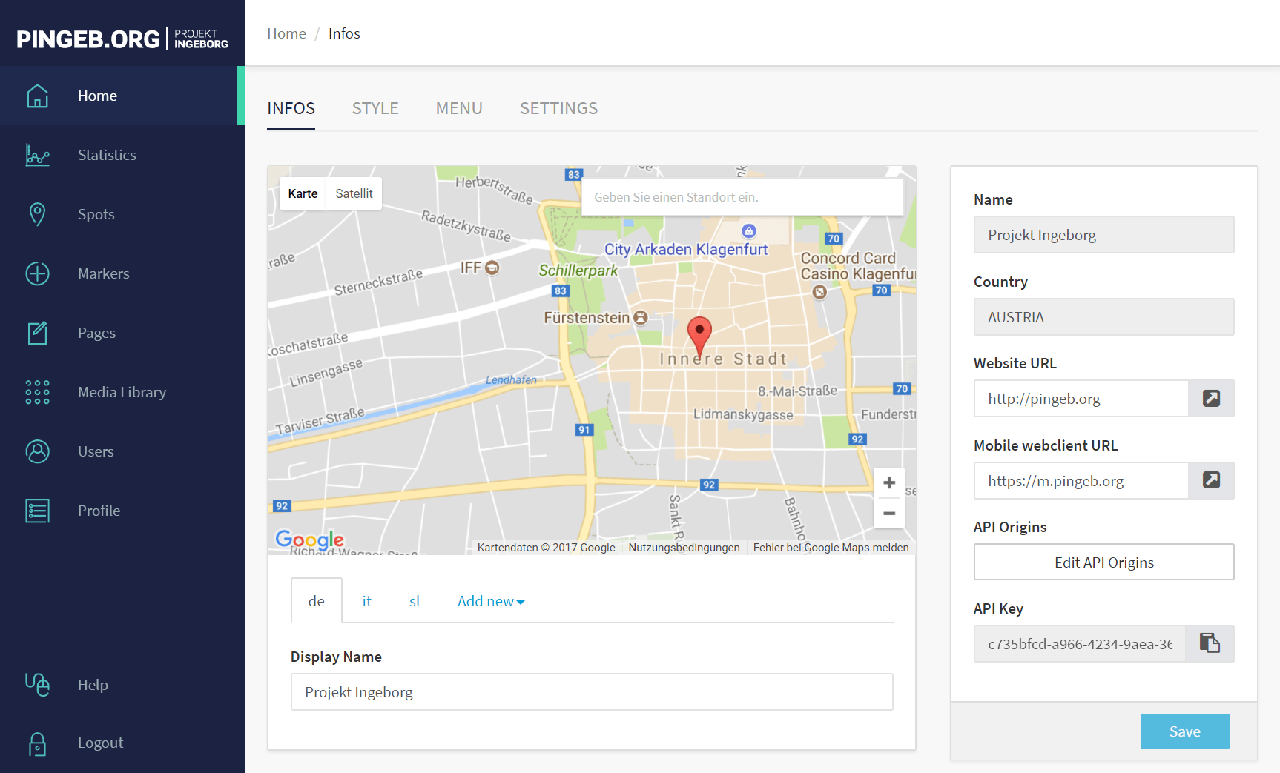1280x773 pixels.
Task: Click the Display Name input field
Action: pyautogui.click(x=592, y=692)
